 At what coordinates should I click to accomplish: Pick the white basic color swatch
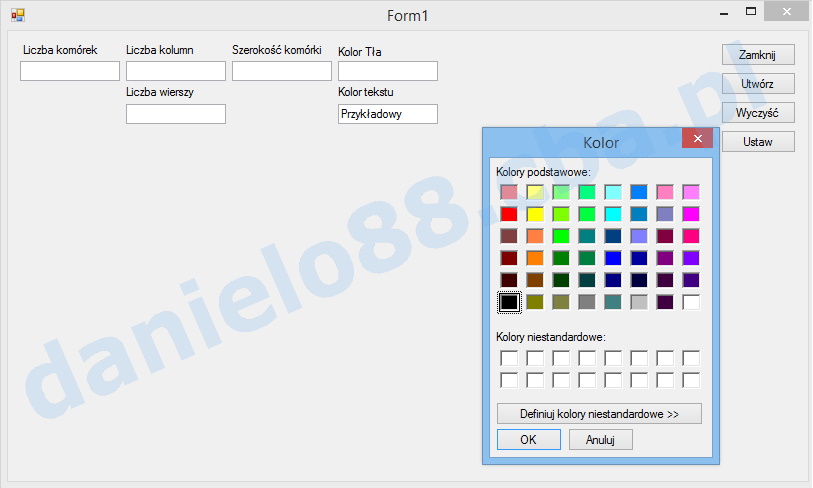[691, 302]
